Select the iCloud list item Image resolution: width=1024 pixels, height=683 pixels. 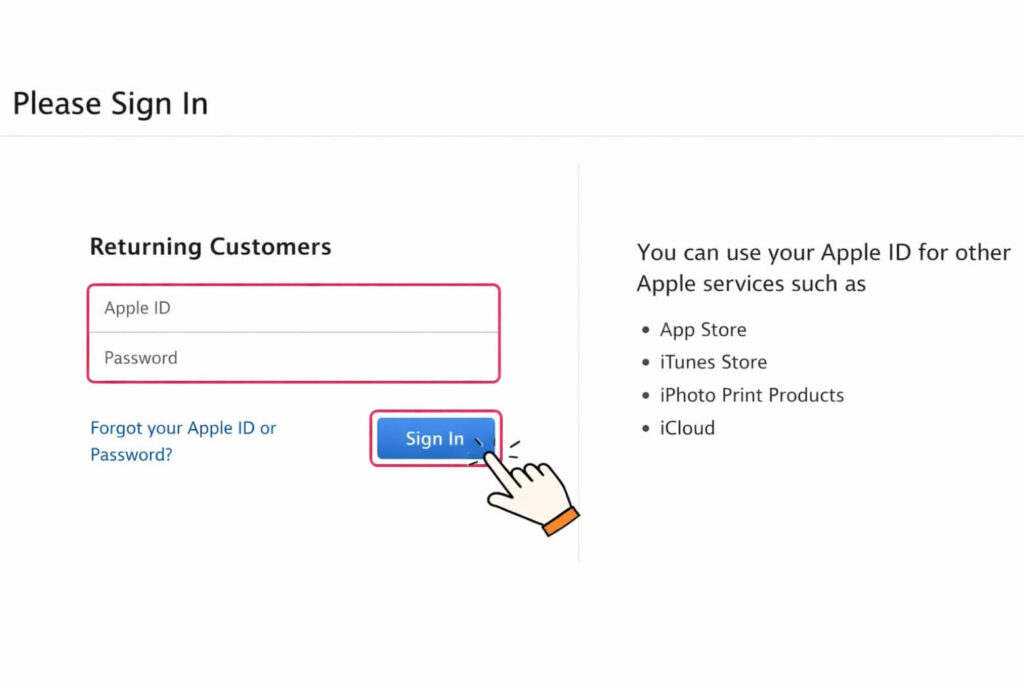(x=688, y=428)
